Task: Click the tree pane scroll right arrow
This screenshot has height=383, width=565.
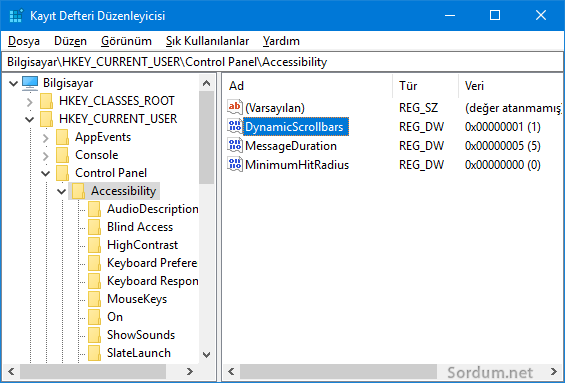Action: click(x=190, y=371)
